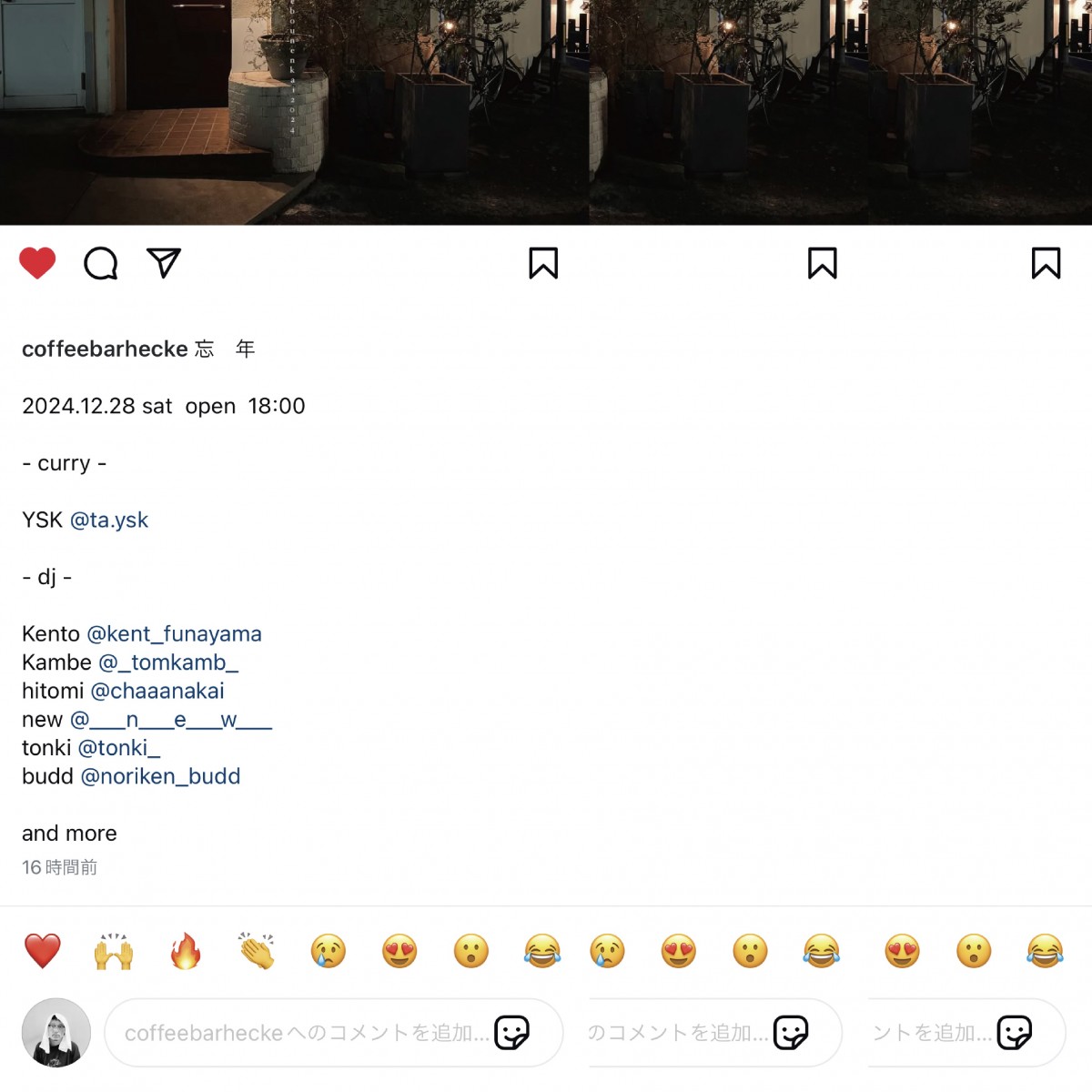Open comments with speech bubble icon
Screen dimensions: 1092x1092
pos(101,263)
